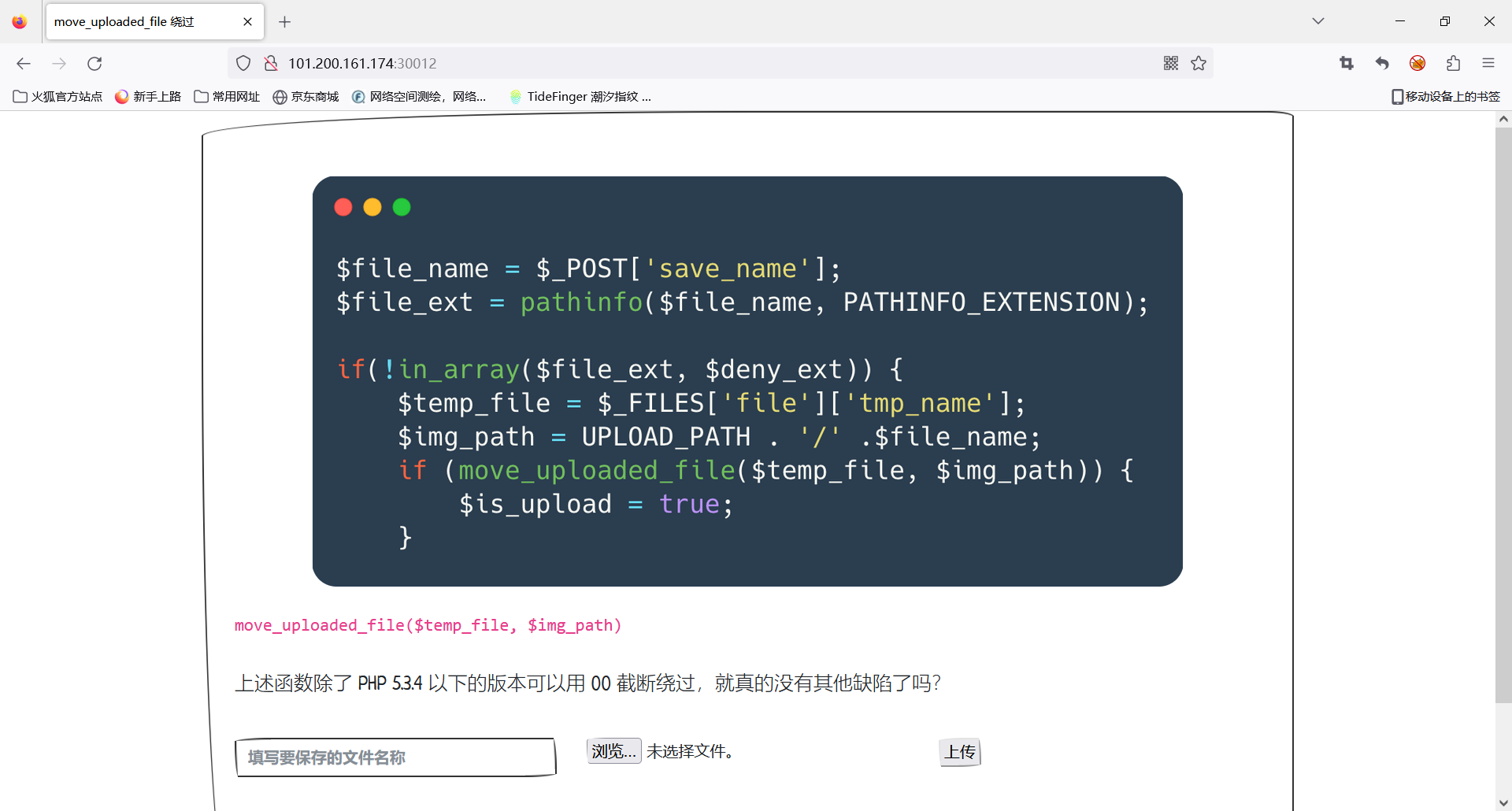Click the red dot in code window
1512x811 pixels.
tap(343, 207)
